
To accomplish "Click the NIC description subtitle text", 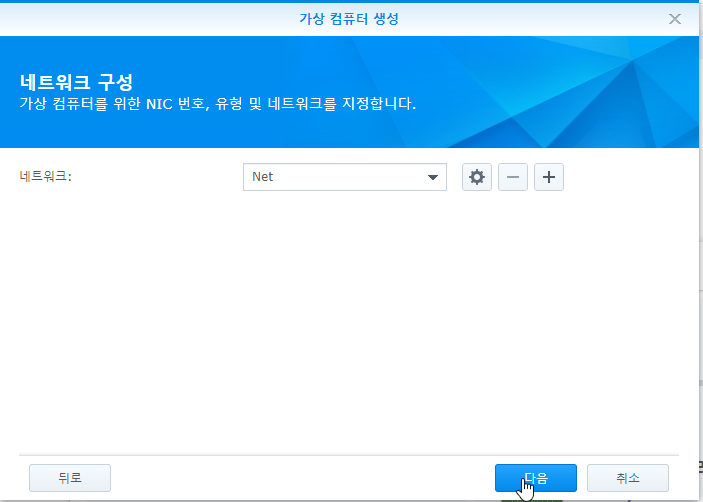I will coord(218,104).
